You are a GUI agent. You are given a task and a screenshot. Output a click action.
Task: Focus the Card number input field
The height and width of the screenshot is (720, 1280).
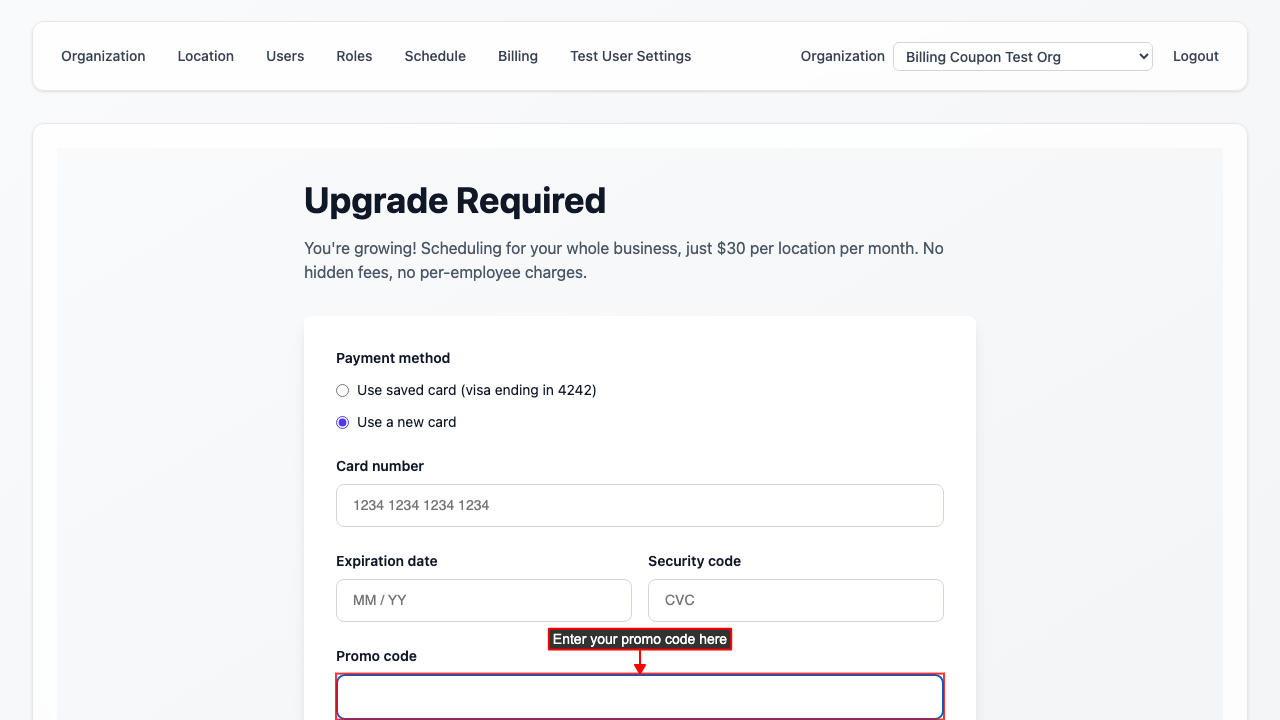pyautogui.click(x=640, y=505)
